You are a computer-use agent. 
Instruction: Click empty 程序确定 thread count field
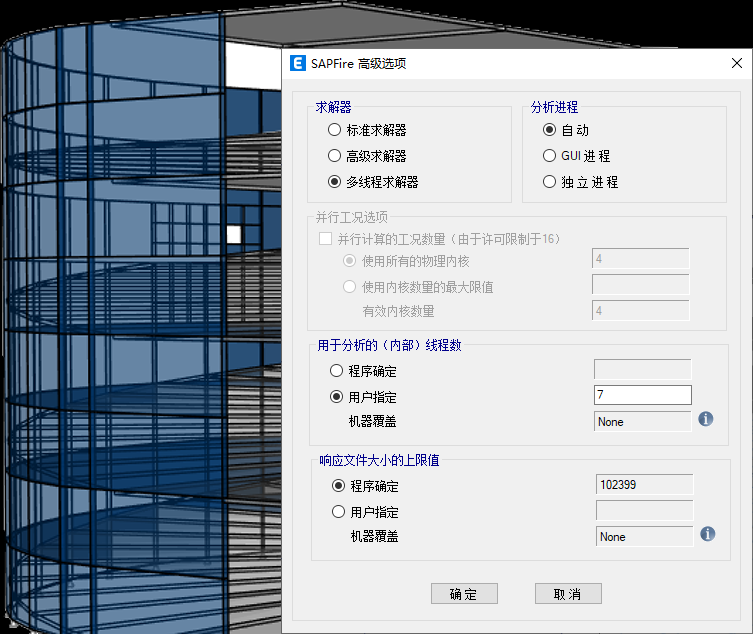(x=643, y=369)
